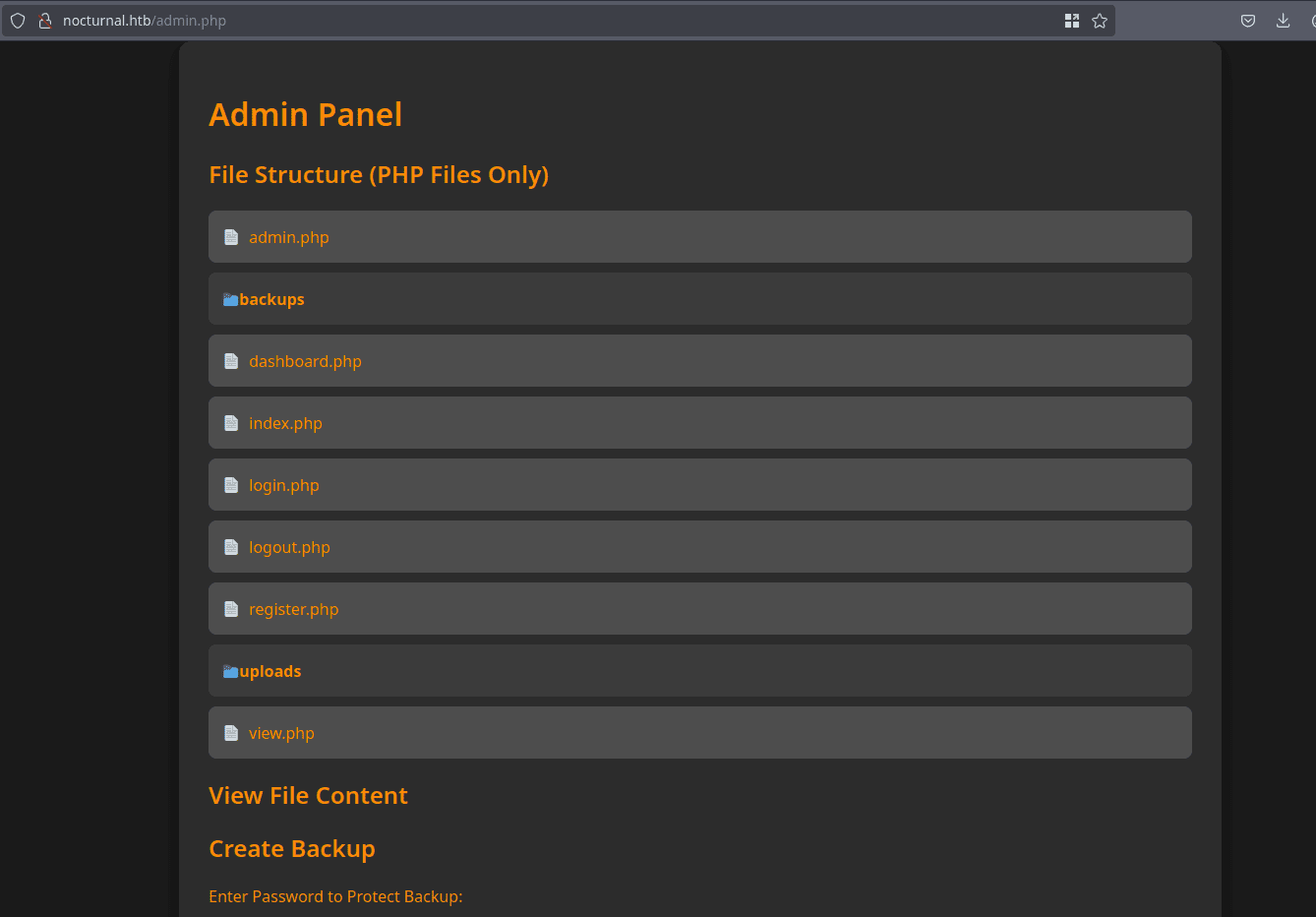Select the index.php file name
Viewport: 1316px width, 917px height.
(x=285, y=423)
